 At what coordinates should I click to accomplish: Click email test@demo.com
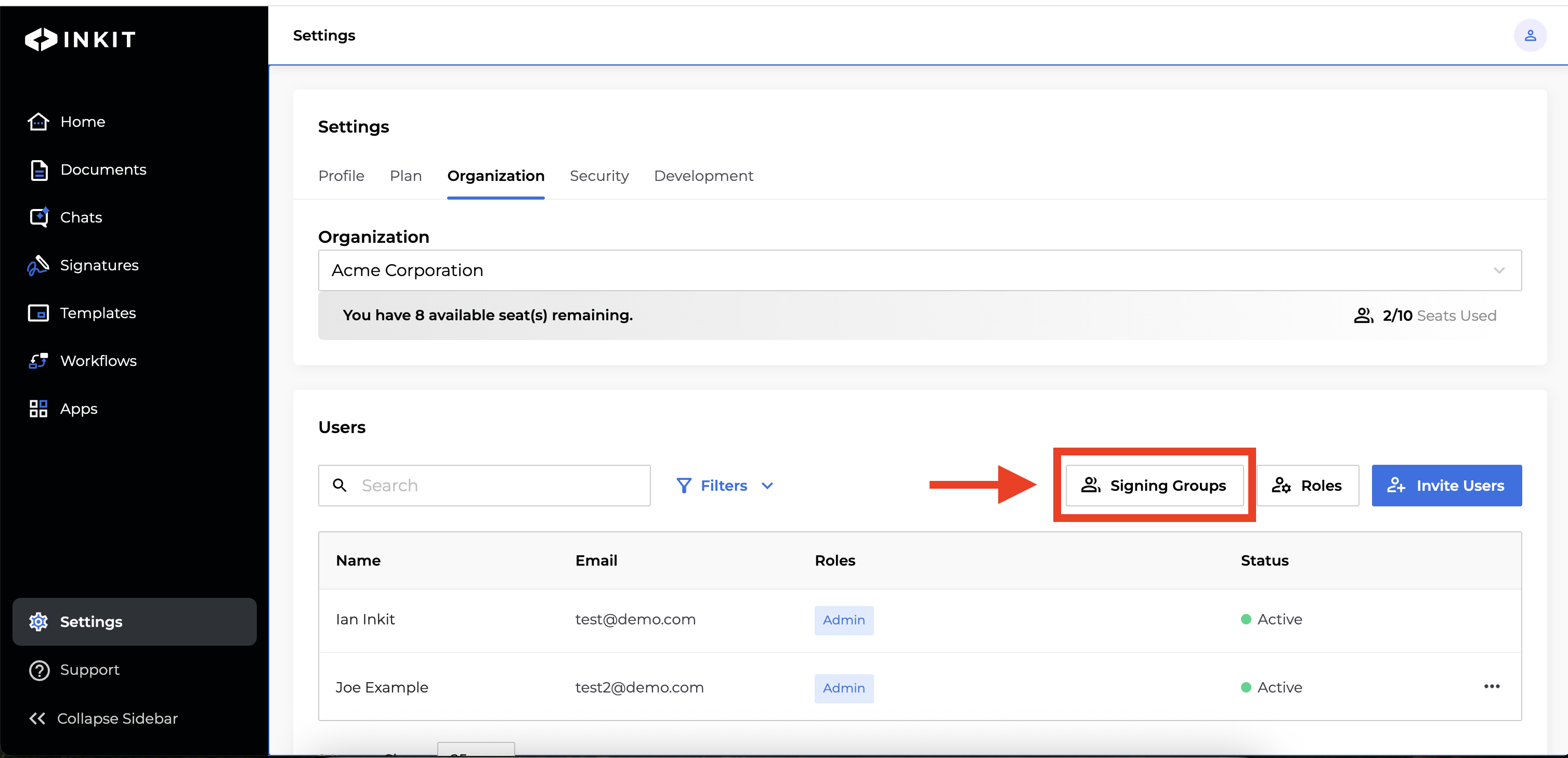click(x=635, y=620)
